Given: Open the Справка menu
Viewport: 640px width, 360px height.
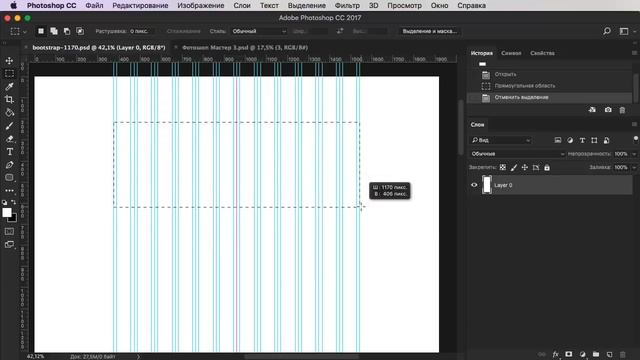Looking at the screenshot, I should coord(471,6).
